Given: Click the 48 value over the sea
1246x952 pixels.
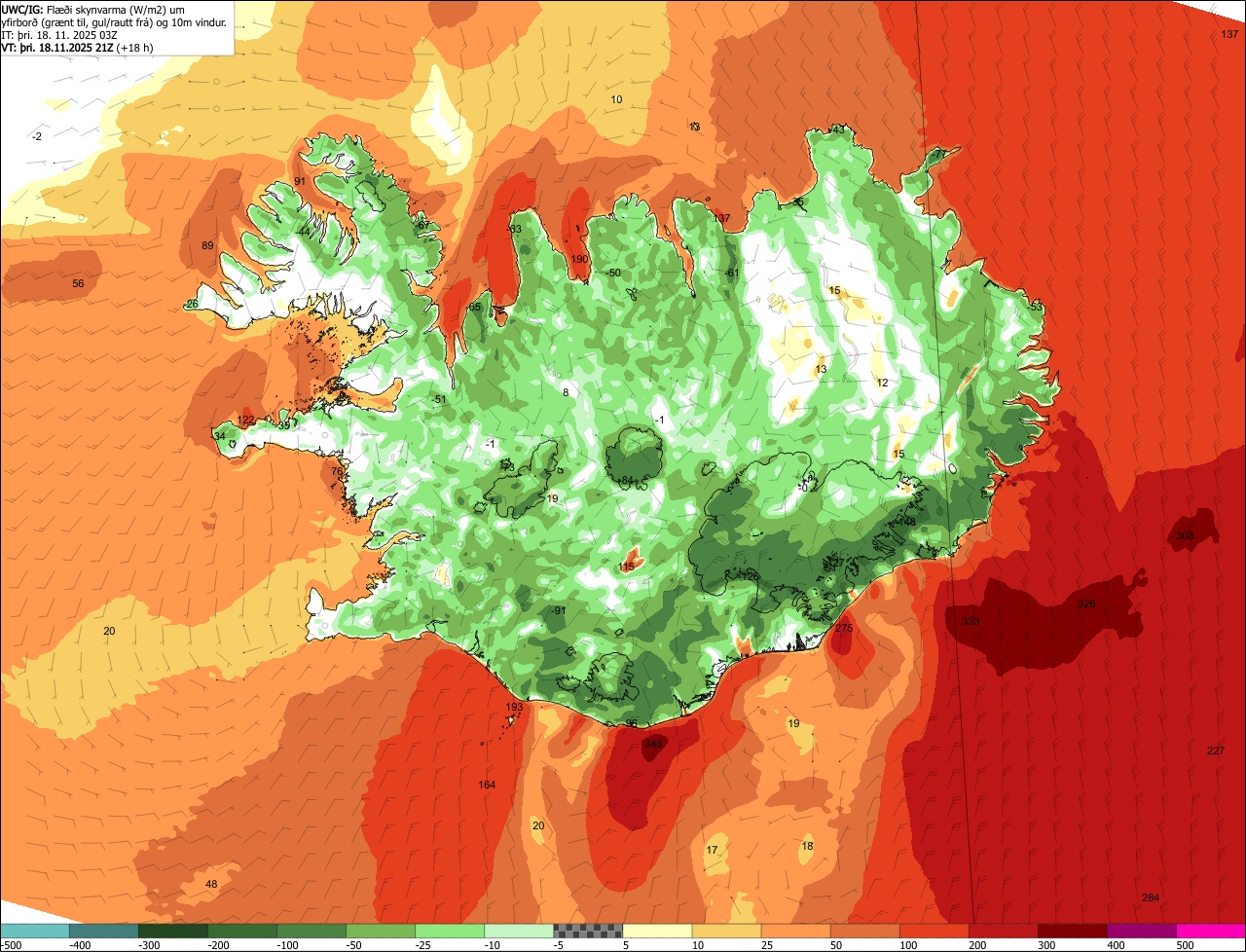Looking at the screenshot, I should [x=211, y=884].
